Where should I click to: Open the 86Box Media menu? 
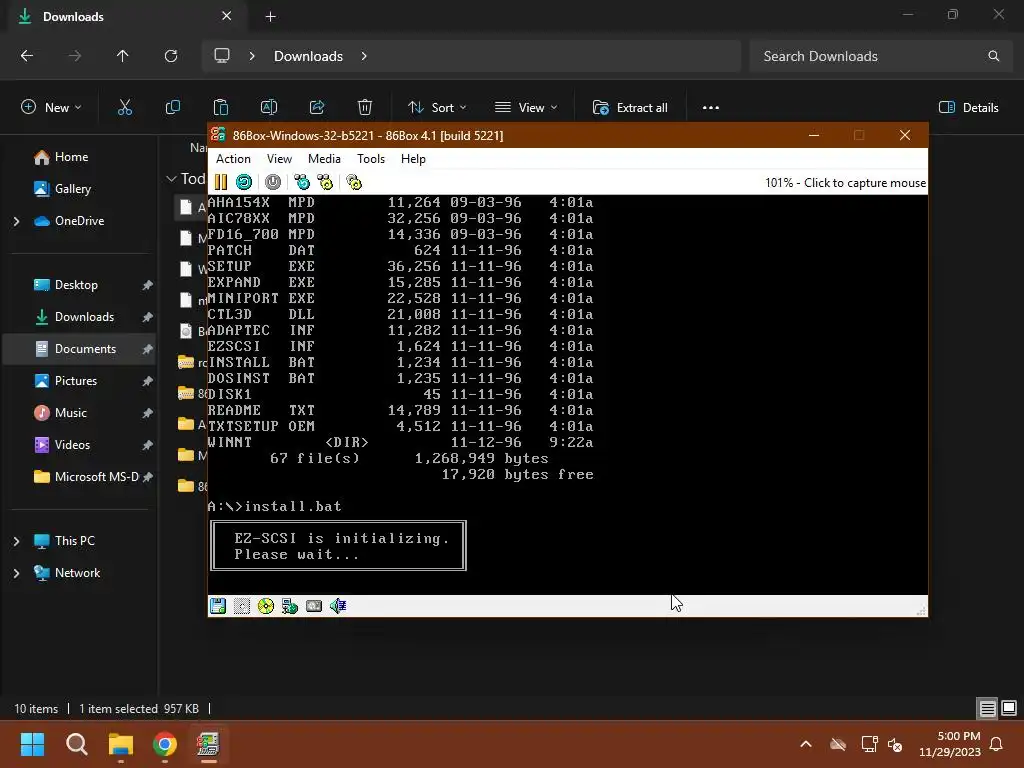click(x=324, y=159)
